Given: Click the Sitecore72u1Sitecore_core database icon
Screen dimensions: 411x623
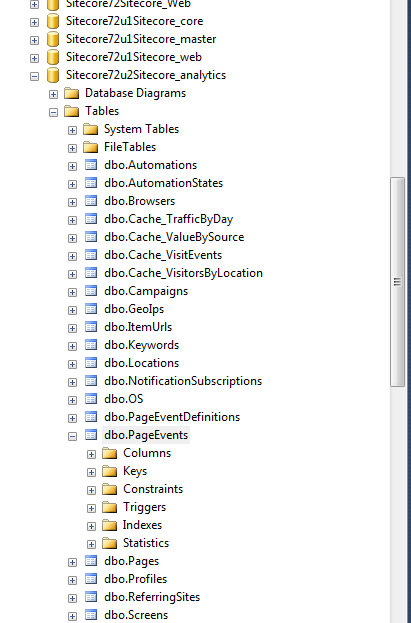Looking at the screenshot, I should (x=53, y=21).
